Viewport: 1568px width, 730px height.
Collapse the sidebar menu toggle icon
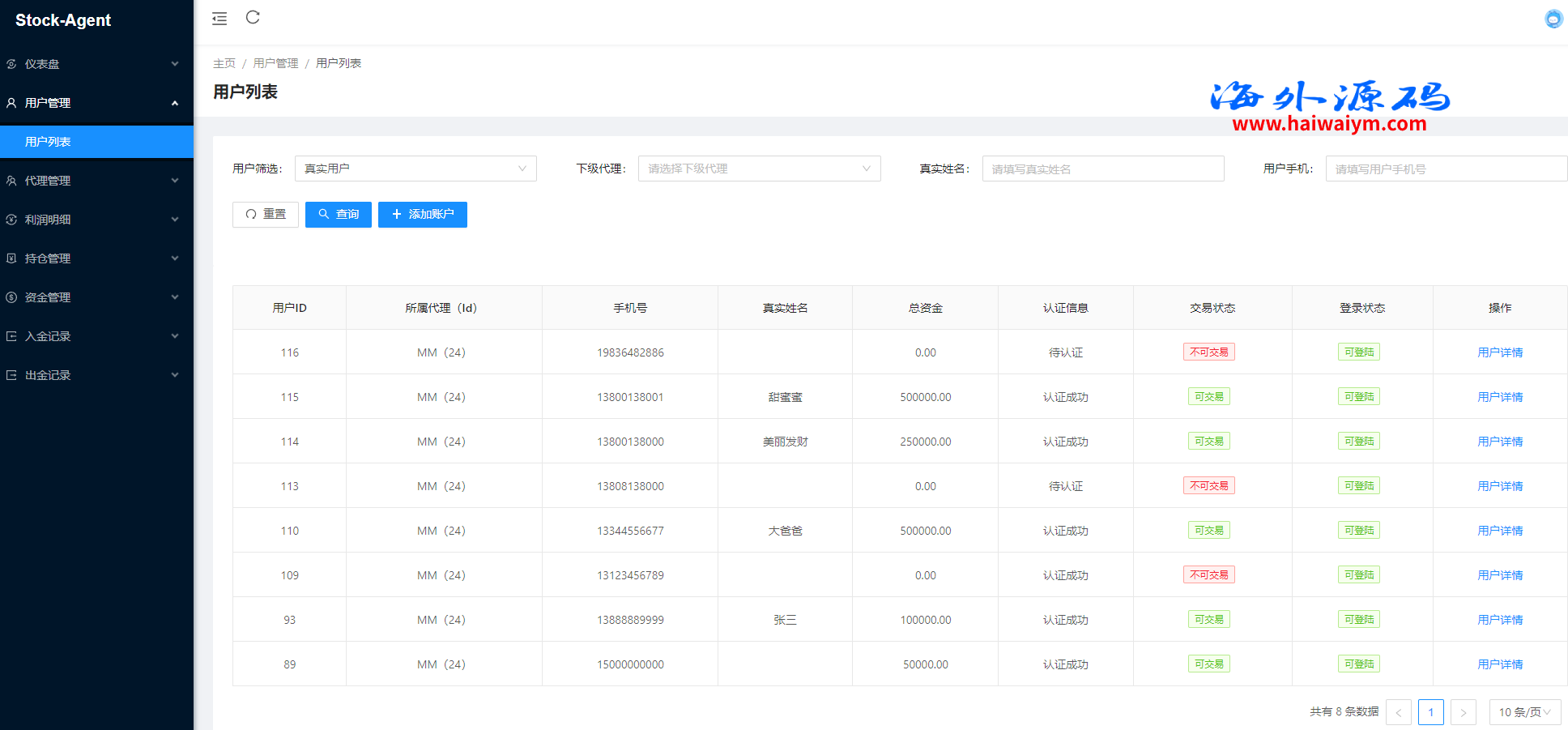pyautogui.click(x=219, y=19)
